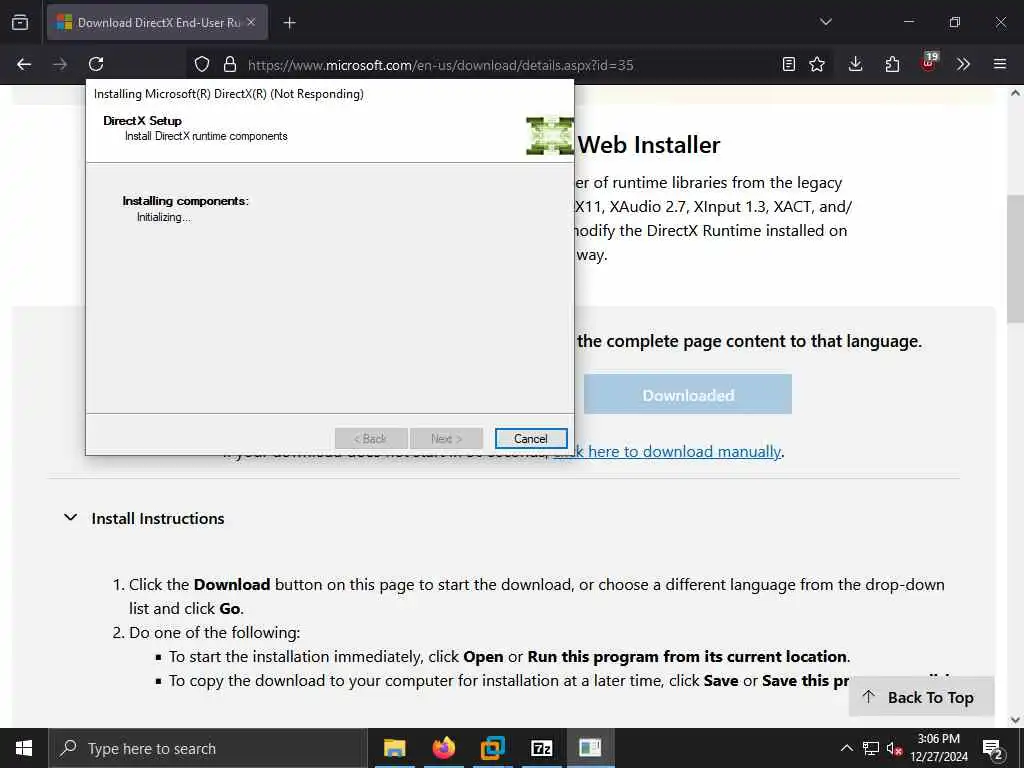Click the disabled Back button in DirectX Setup
This screenshot has height=768, width=1024.
(x=371, y=439)
